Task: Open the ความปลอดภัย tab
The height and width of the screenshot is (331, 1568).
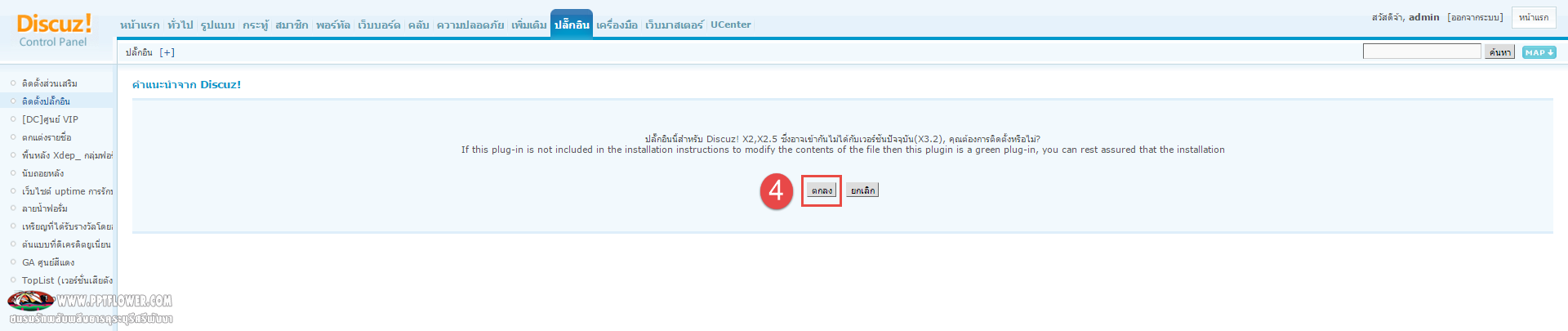Action: click(470, 25)
